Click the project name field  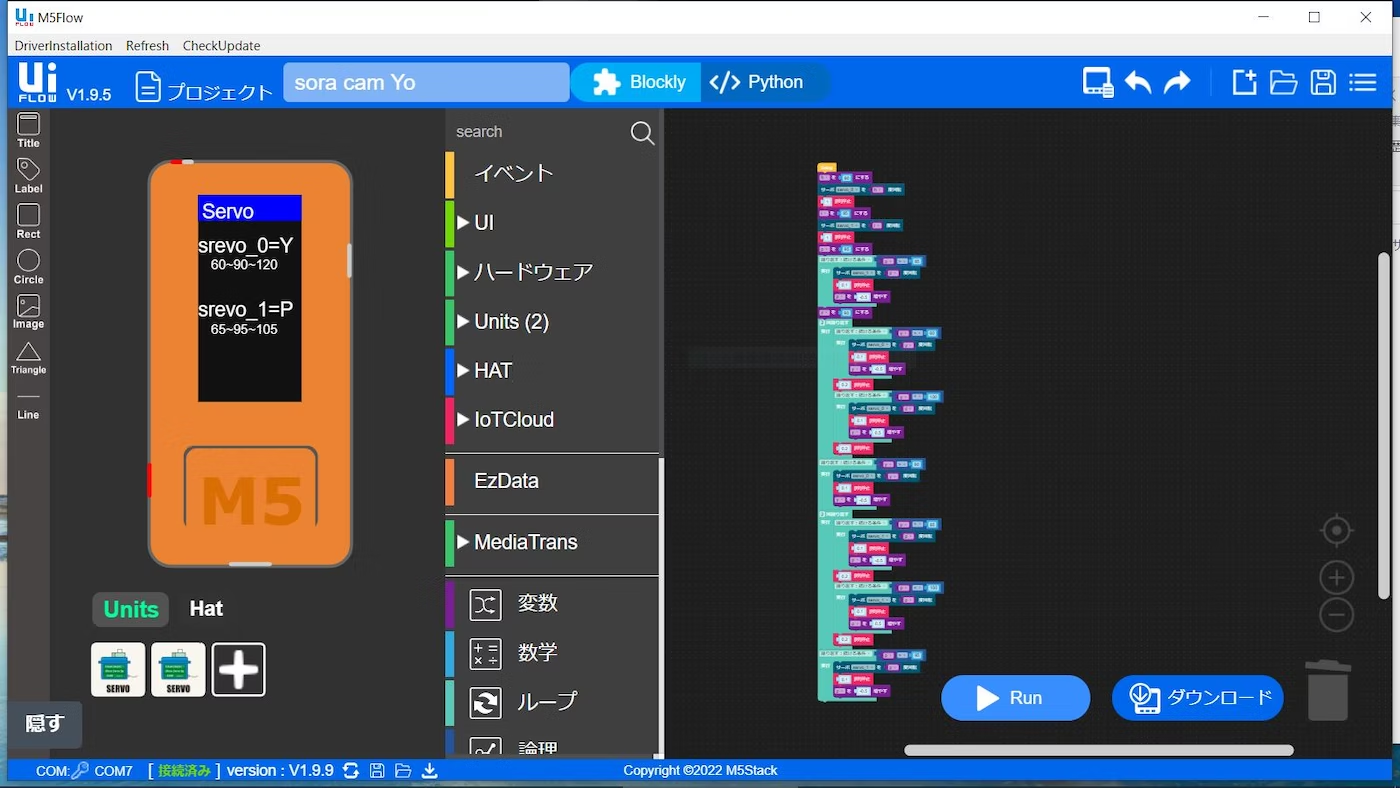click(426, 82)
